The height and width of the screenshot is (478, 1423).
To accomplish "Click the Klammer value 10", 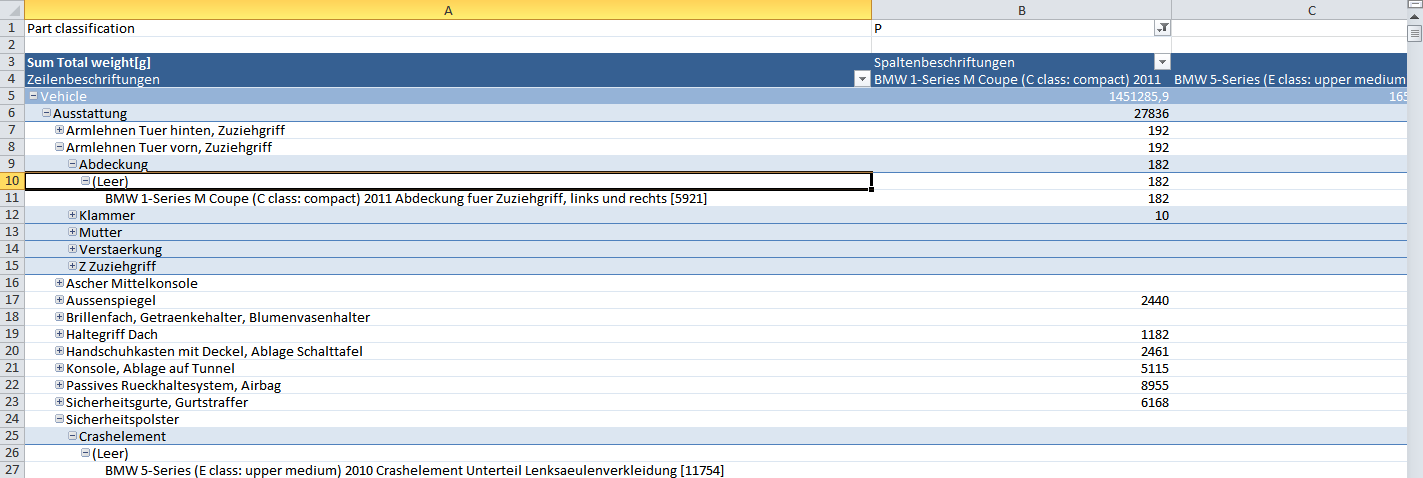I will 1021,216.
